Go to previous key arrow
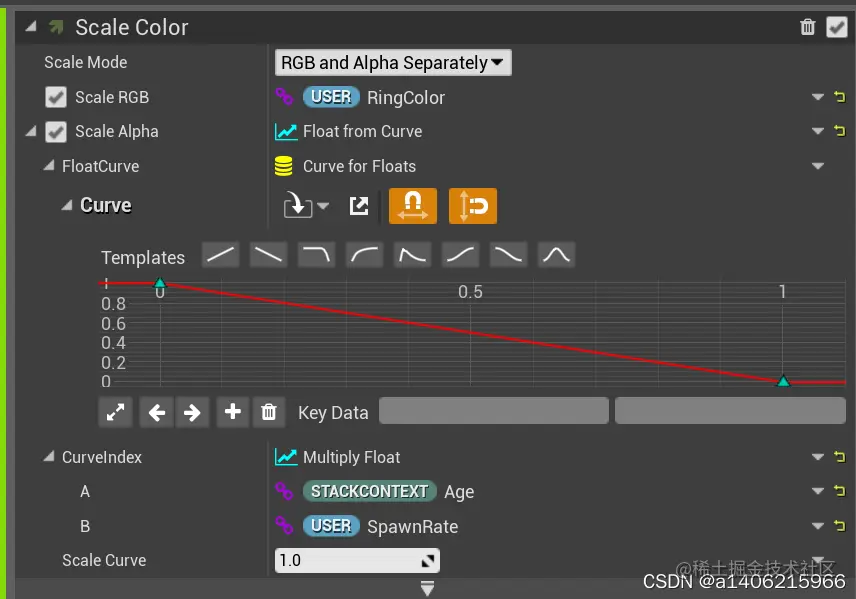856x599 pixels. (x=156, y=411)
